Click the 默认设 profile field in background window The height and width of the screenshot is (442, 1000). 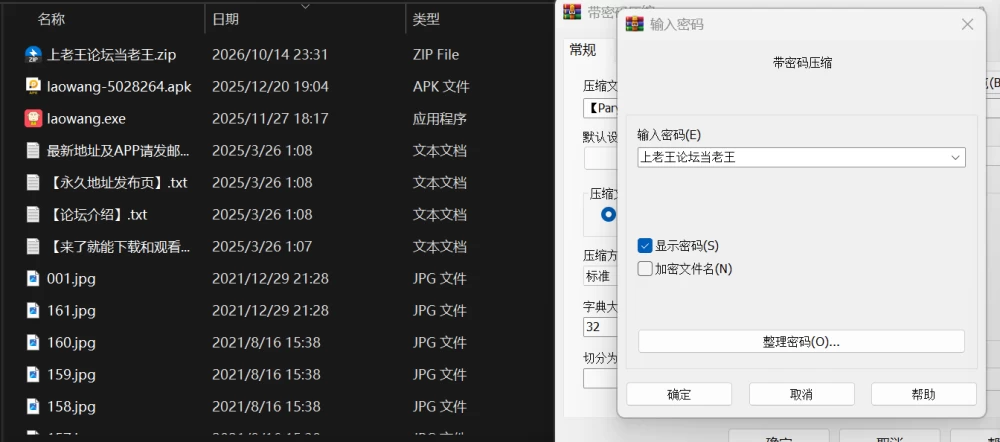pyautogui.click(x=600, y=159)
